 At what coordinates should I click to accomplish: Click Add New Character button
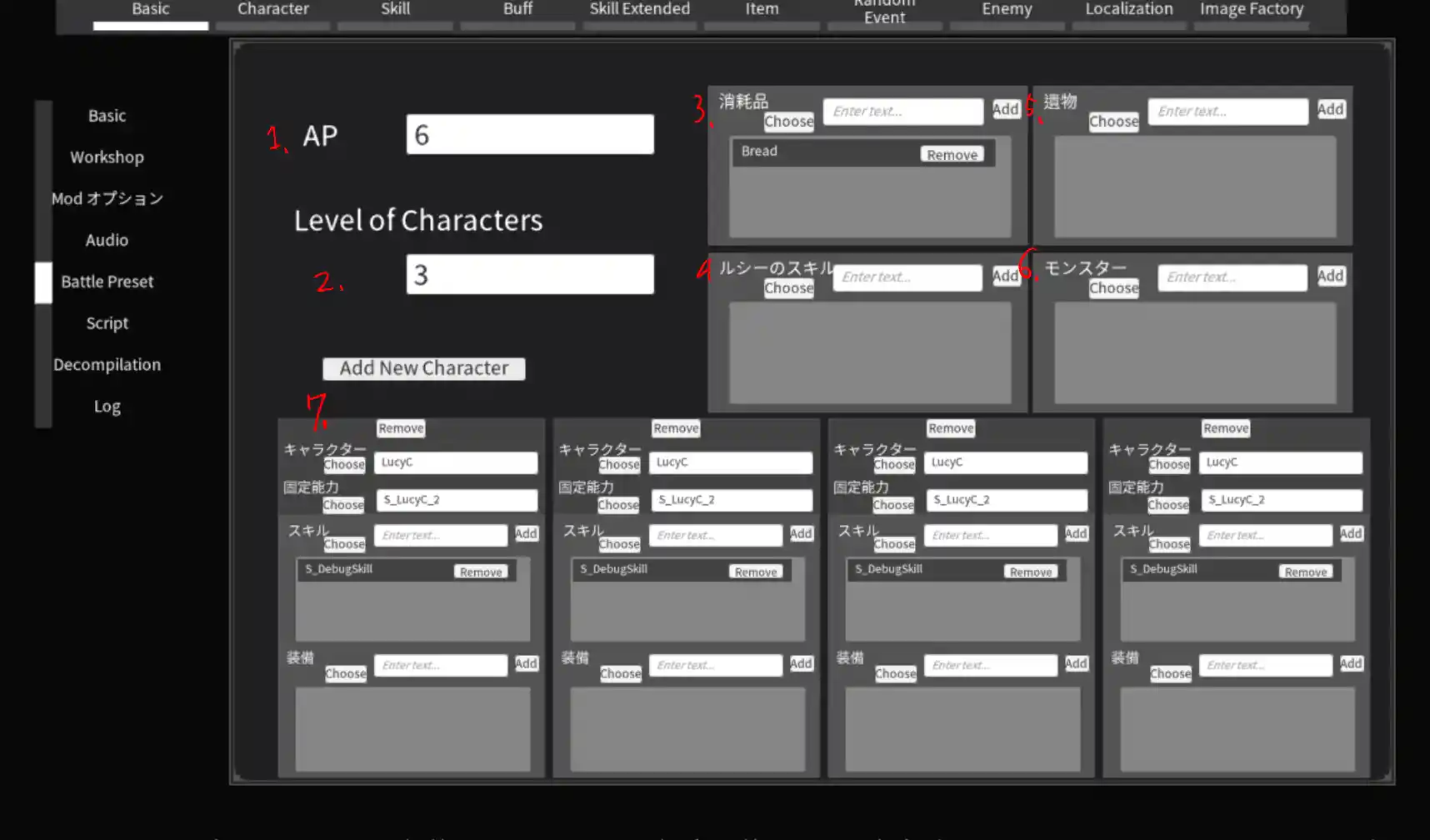(424, 368)
